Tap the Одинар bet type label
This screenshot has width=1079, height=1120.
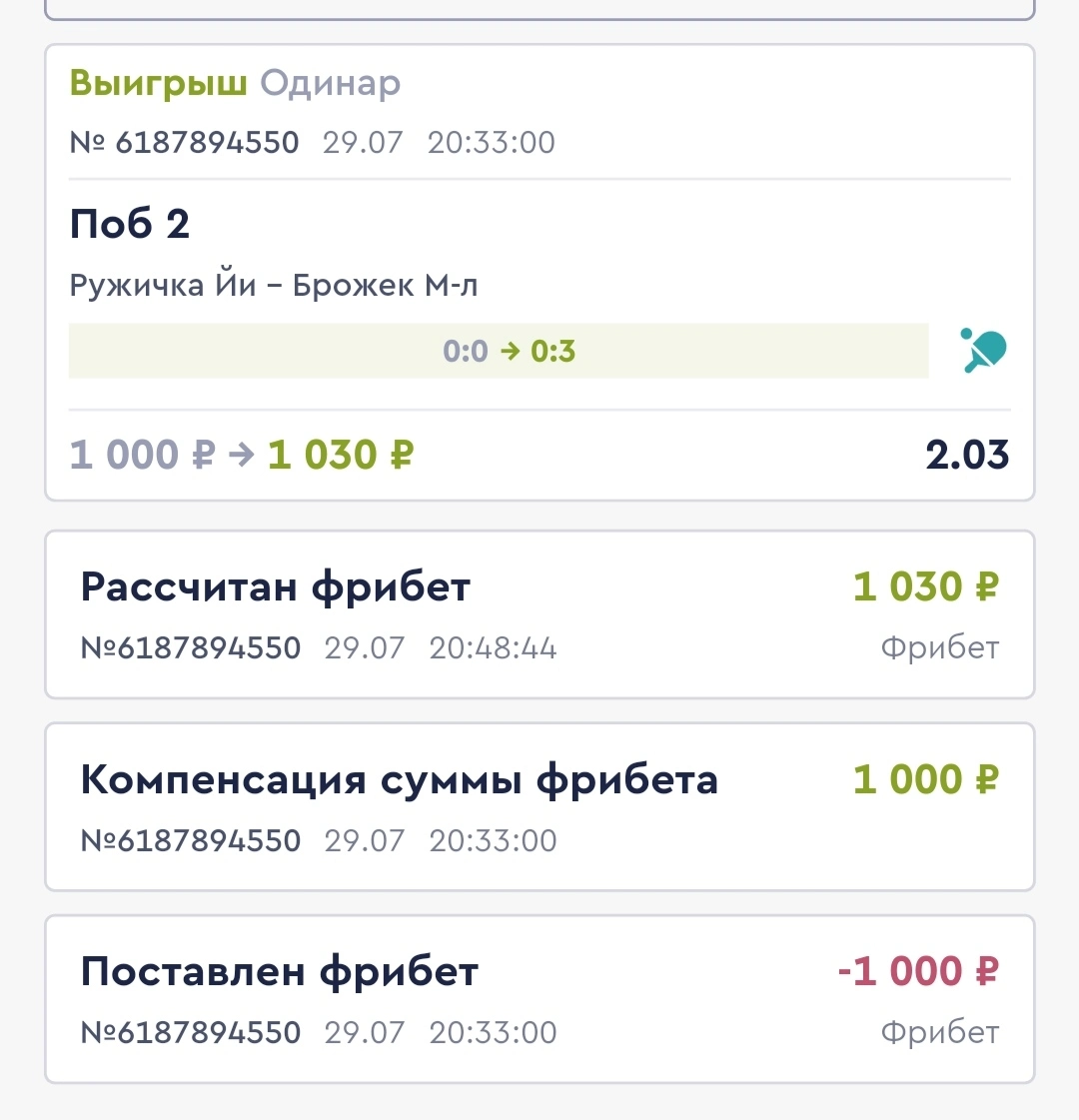330,84
